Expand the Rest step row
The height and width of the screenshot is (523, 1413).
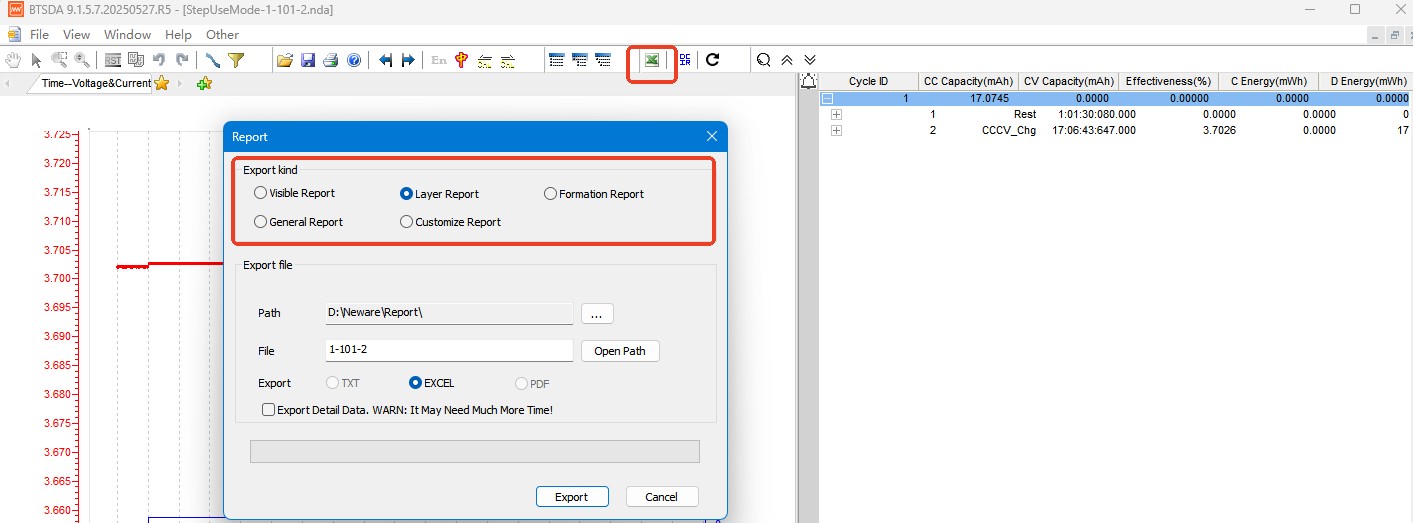(837, 115)
